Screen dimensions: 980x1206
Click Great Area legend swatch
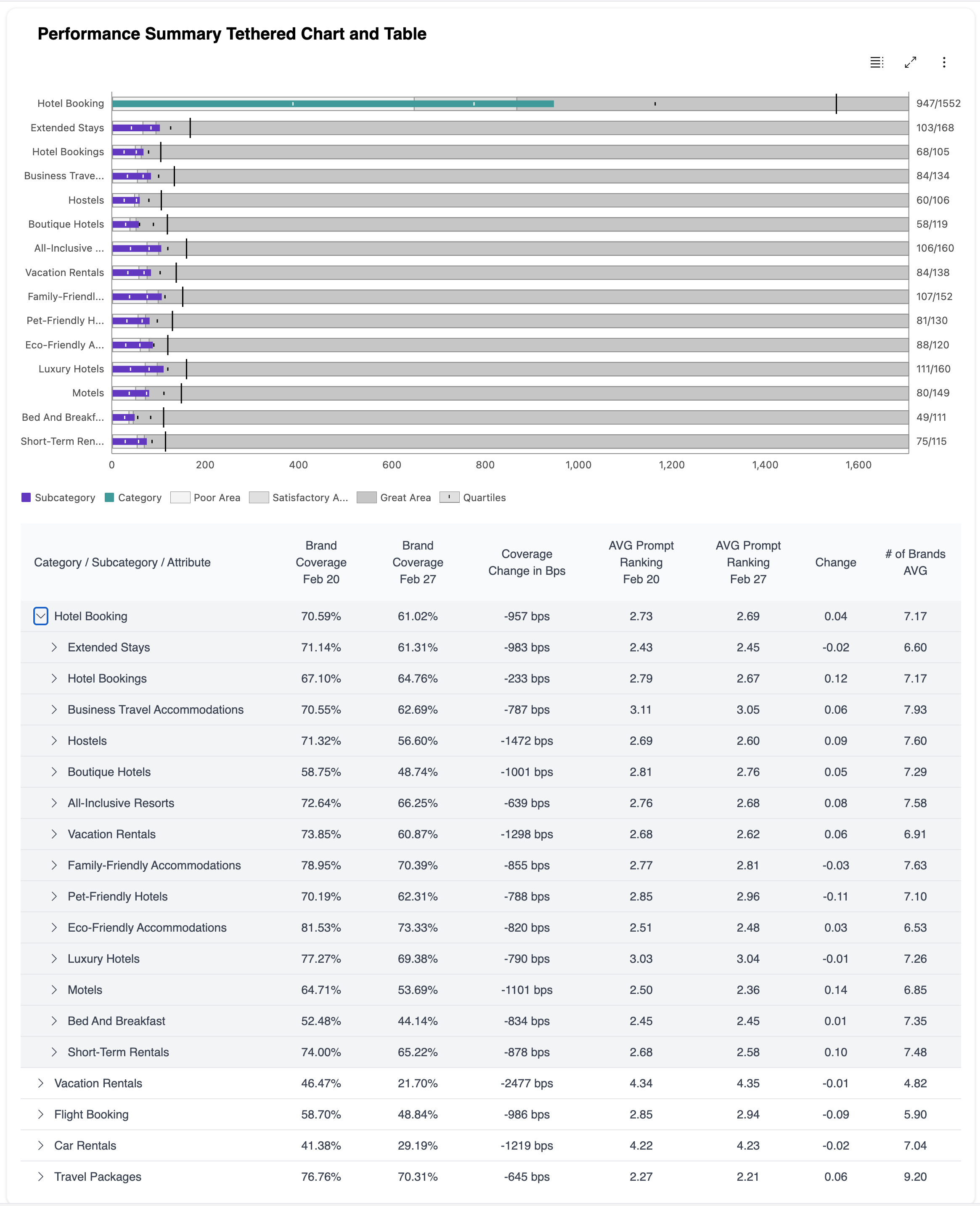(366, 498)
